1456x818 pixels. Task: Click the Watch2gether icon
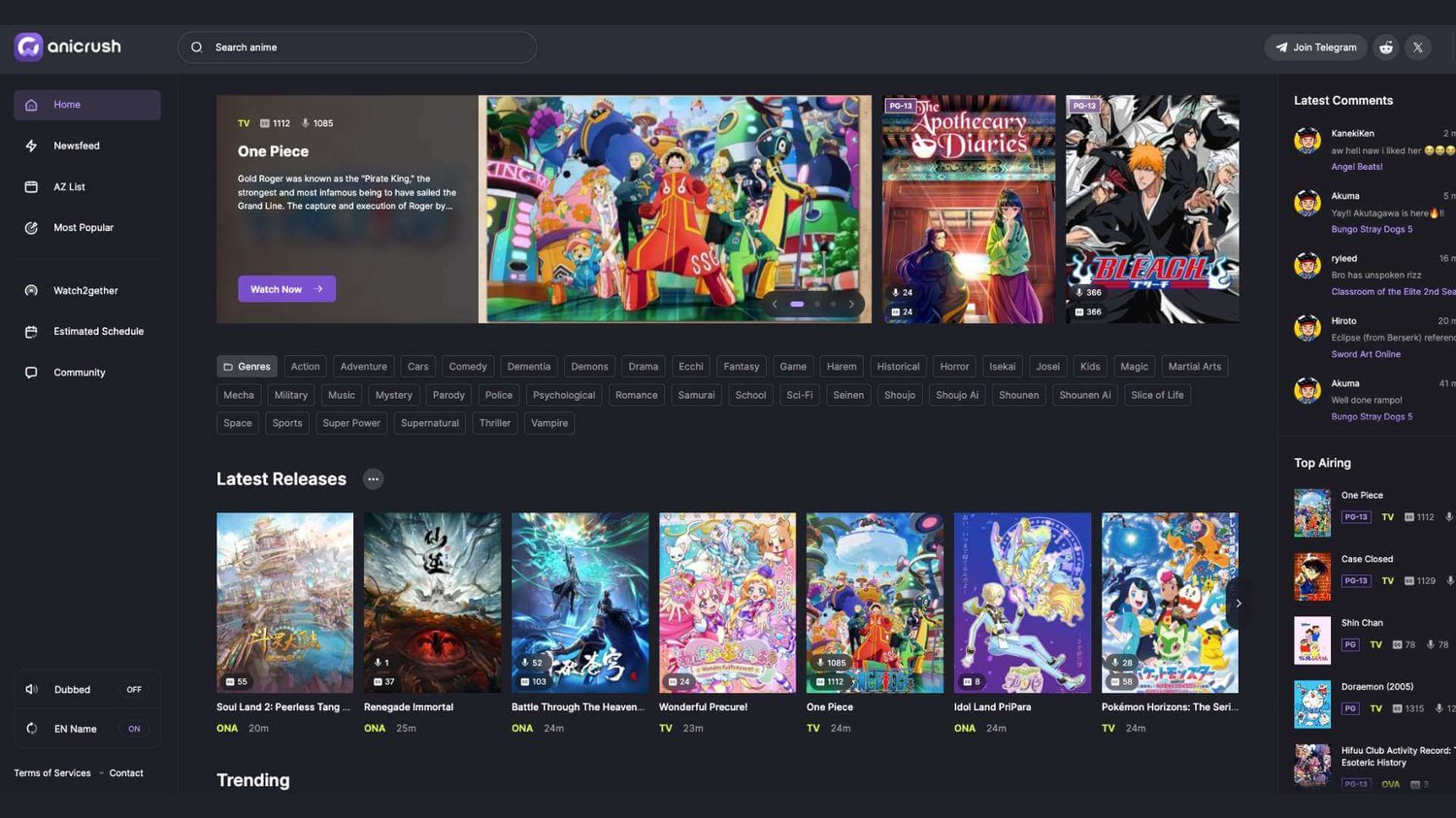(31, 290)
